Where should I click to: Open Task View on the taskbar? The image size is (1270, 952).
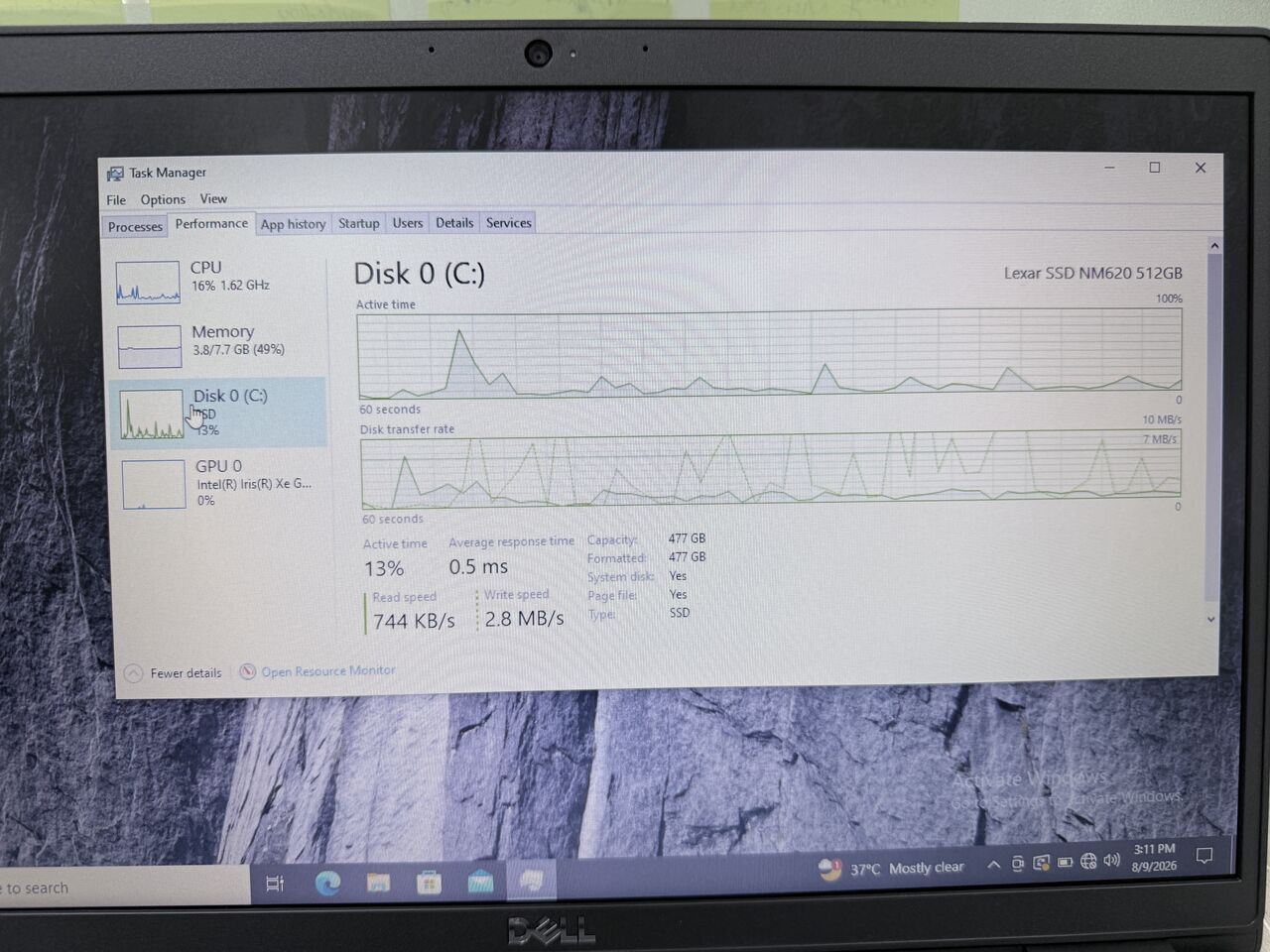click(x=275, y=883)
